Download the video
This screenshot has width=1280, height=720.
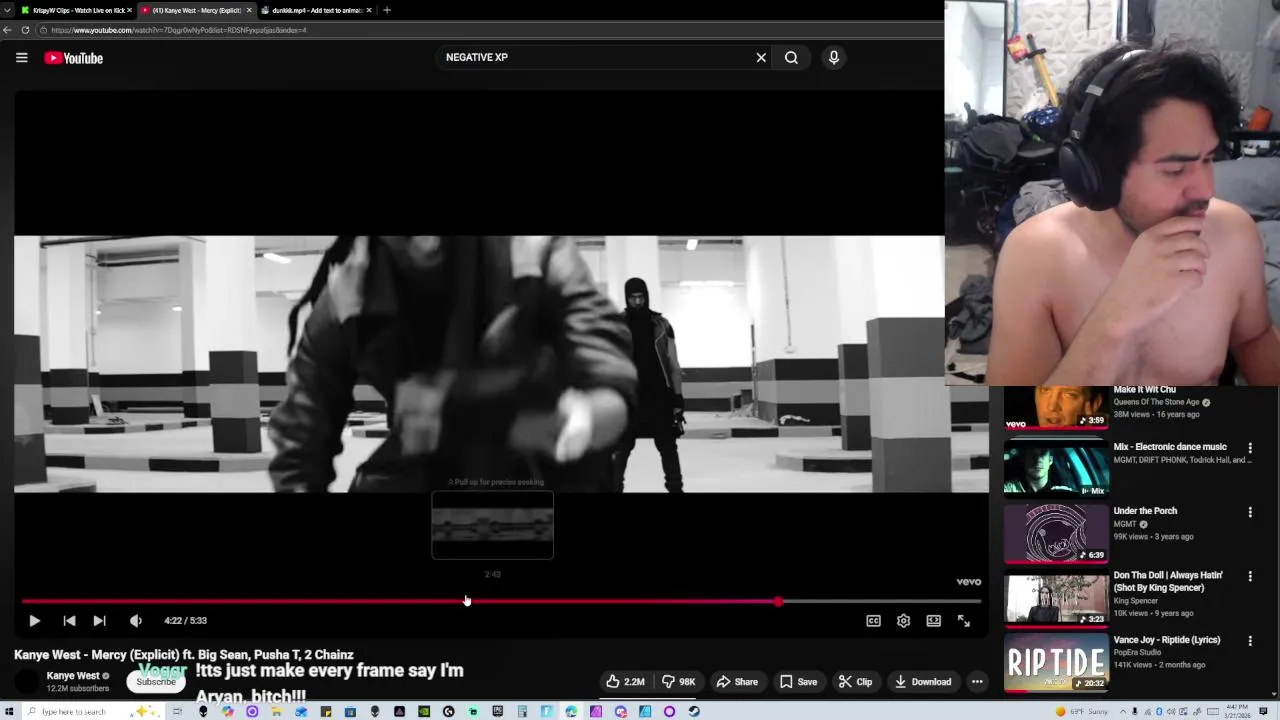pos(922,682)
